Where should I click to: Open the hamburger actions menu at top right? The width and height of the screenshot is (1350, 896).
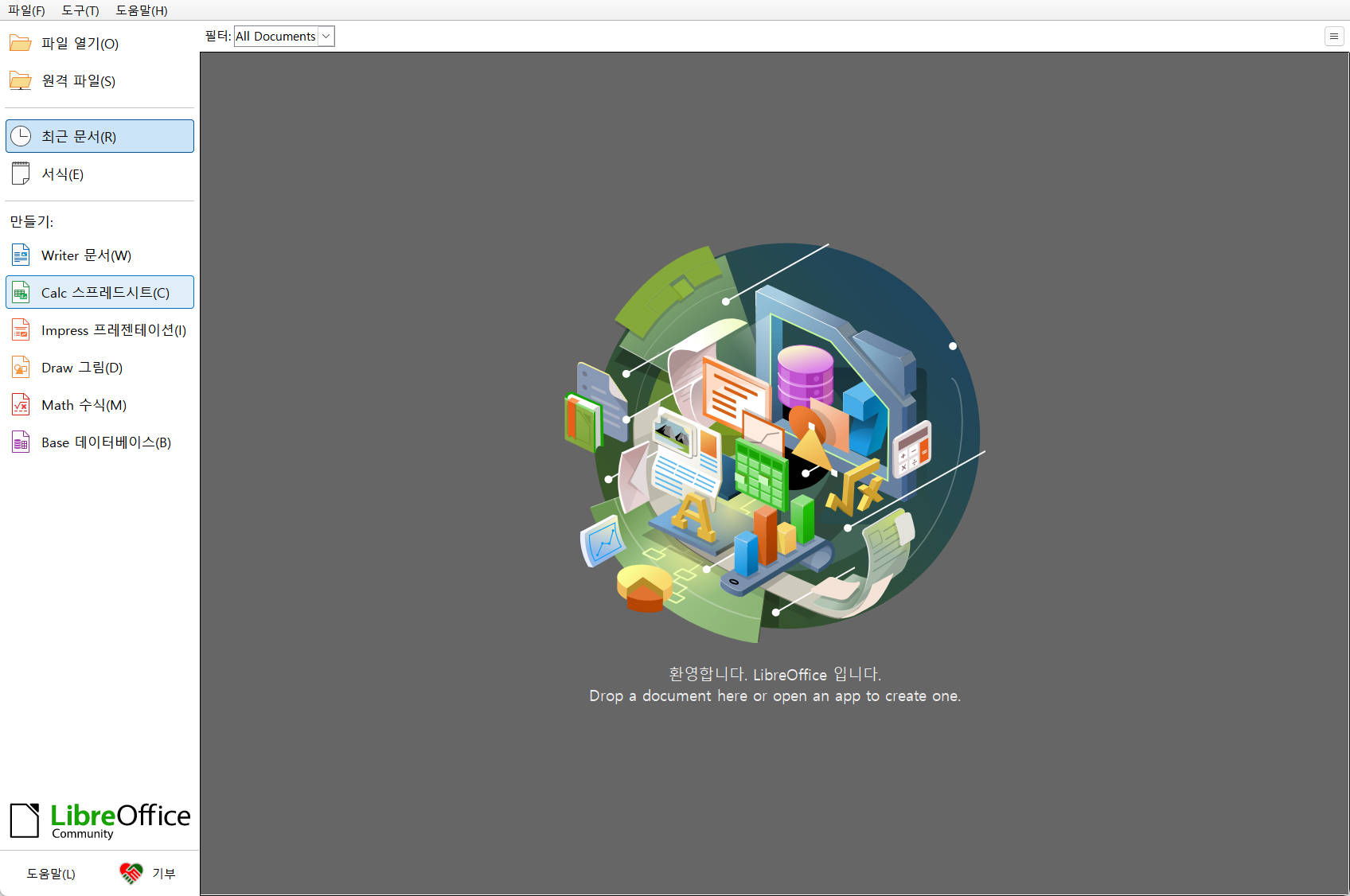point(1334,36)
